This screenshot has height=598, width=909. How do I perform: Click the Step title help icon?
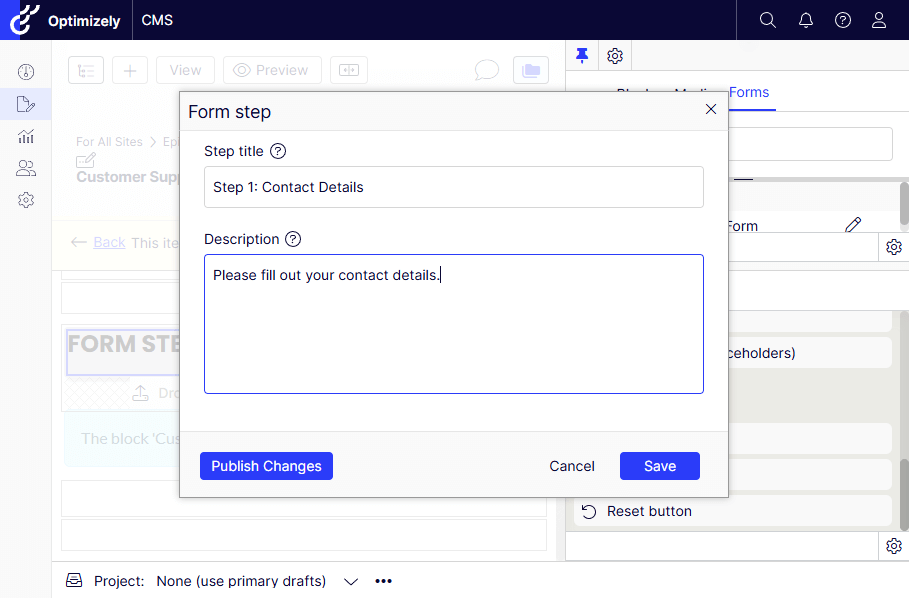(x=278, y=151)
